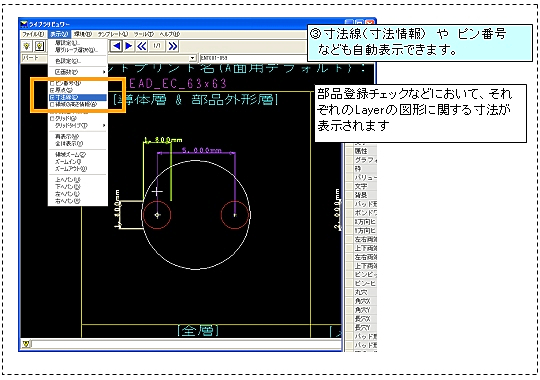Viewport: 540px width, 380px height.
Task: Choose 層設定 from the menu
Action: (x=78, y=43)
